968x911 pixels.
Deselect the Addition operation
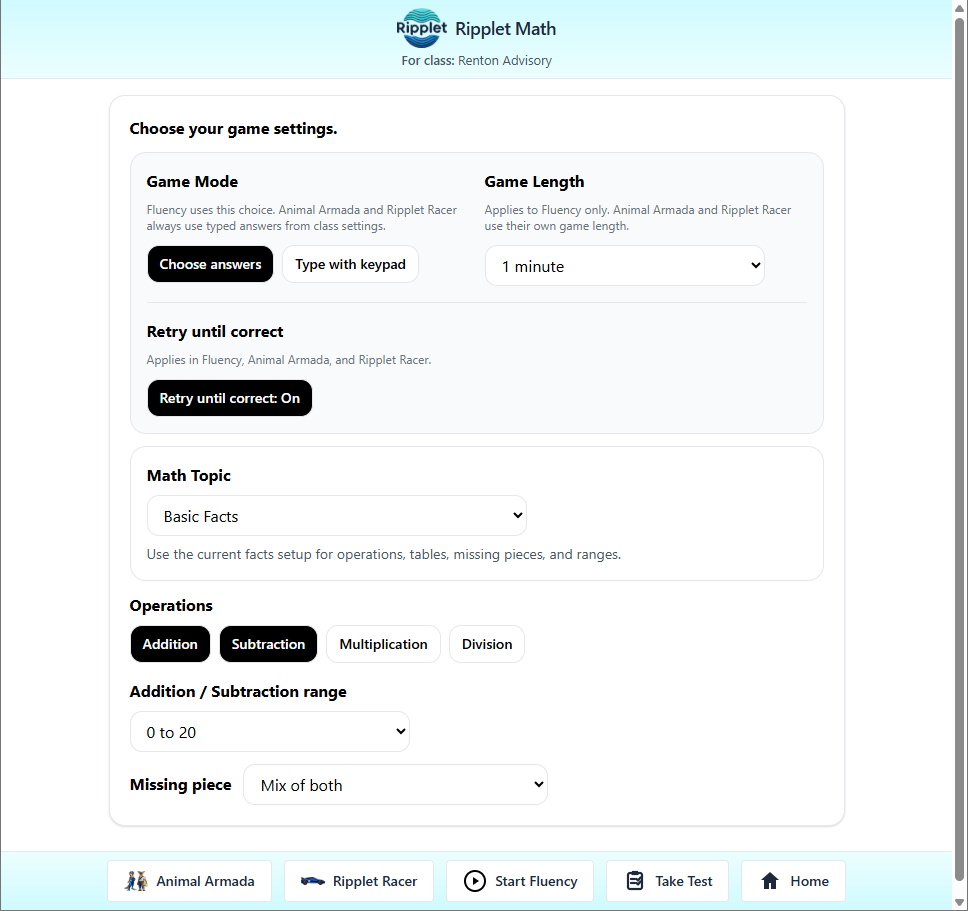(170, 644)
